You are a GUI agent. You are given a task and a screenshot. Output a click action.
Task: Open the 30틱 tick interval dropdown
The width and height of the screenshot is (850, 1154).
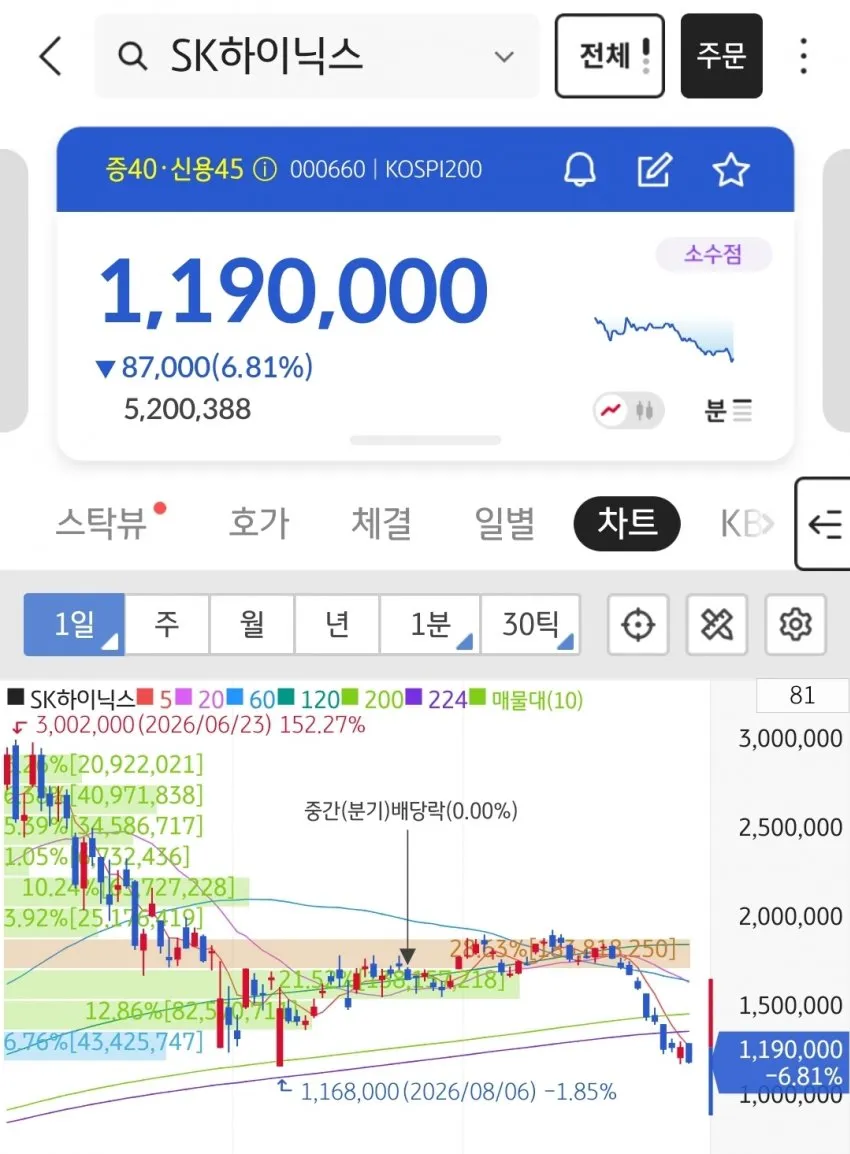pos(531,625)
